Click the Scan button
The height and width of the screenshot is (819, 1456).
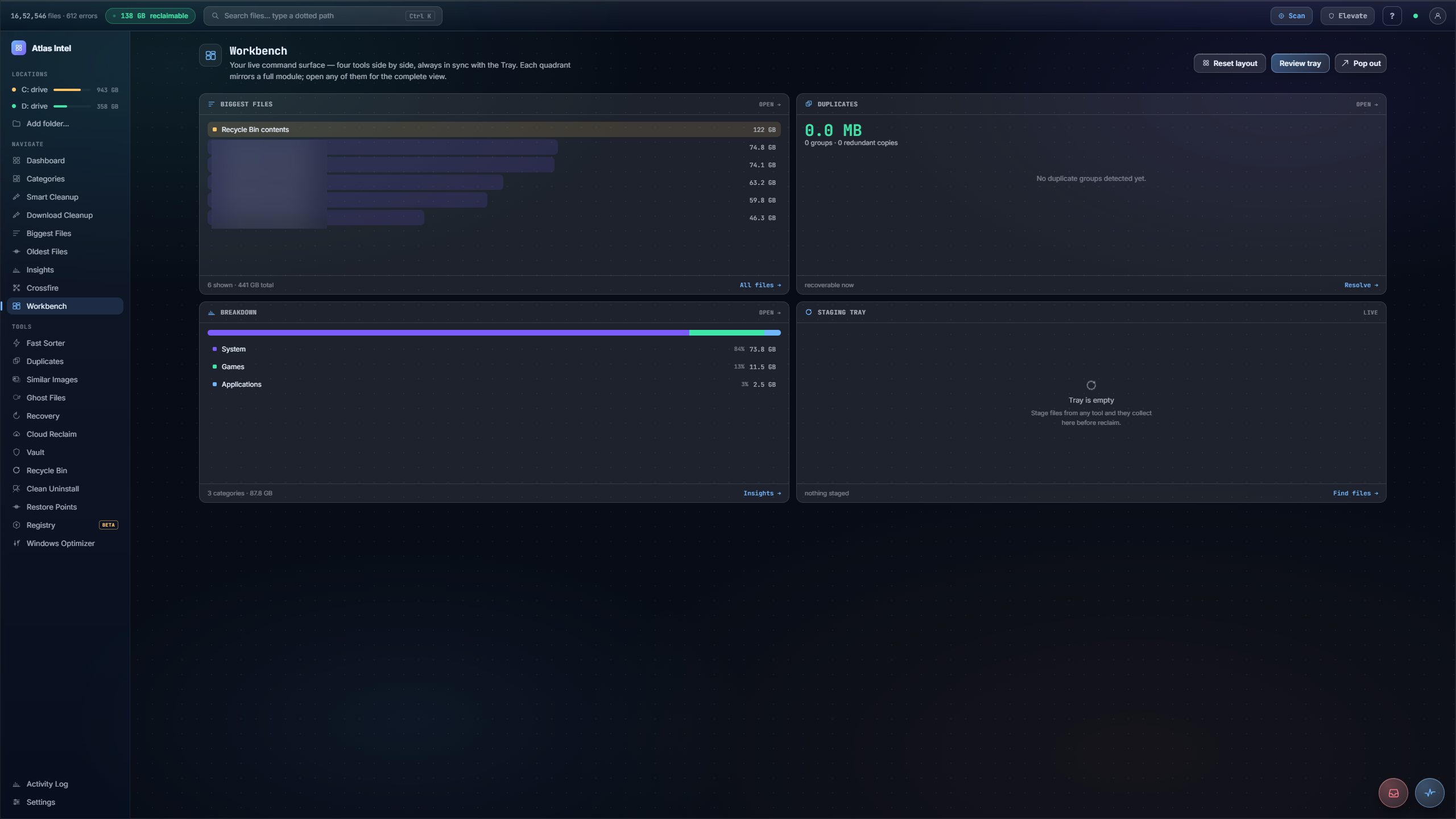(x=1291, y=16)
